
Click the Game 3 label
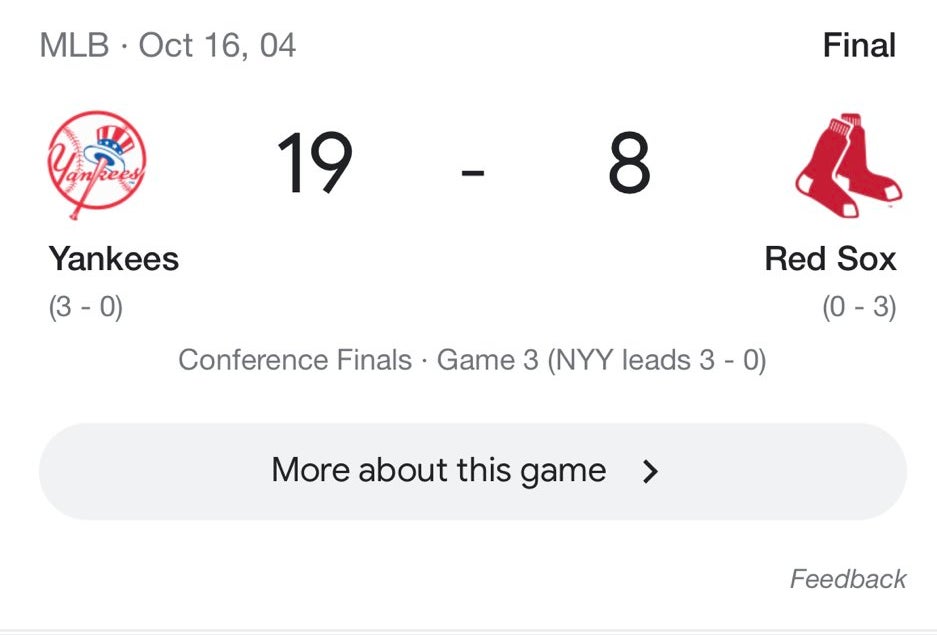(488, 360)
